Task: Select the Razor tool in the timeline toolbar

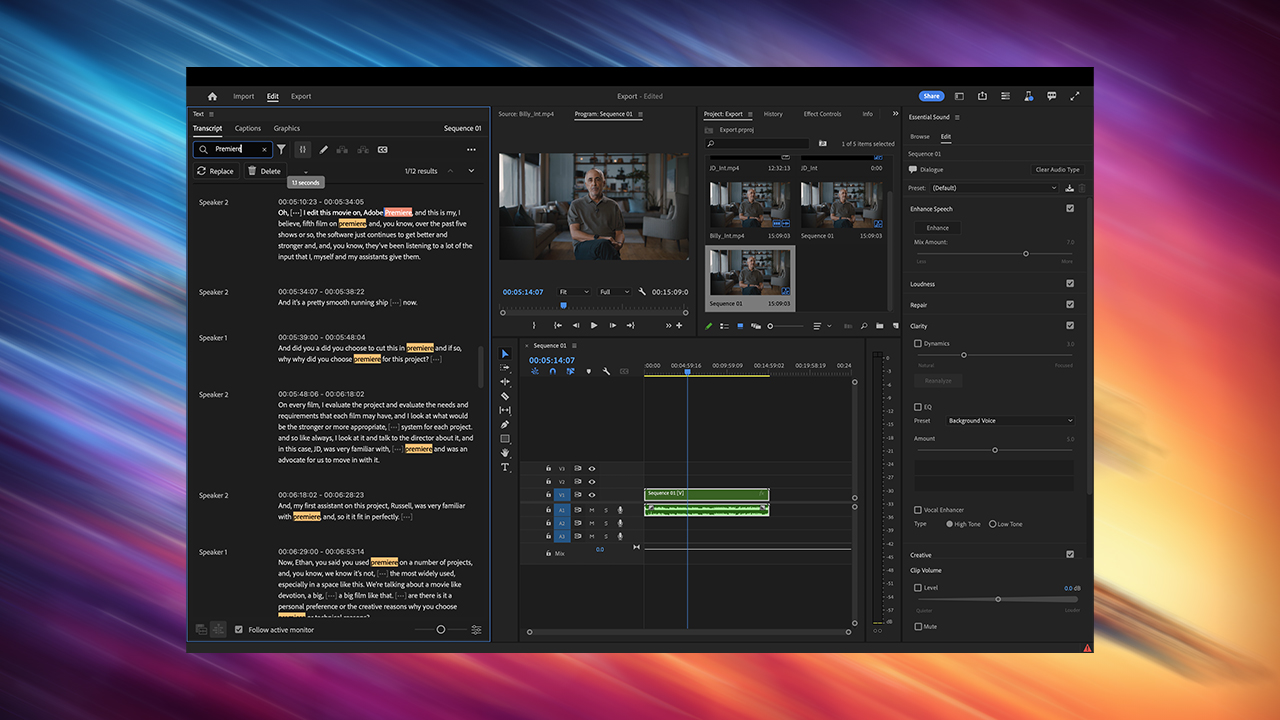Action: click(505, 396)
